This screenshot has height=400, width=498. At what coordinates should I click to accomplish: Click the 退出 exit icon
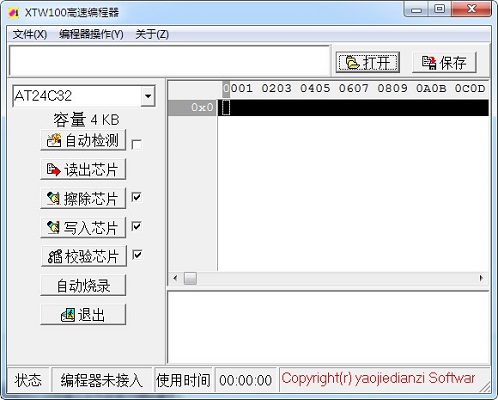(x=68, y=315)
